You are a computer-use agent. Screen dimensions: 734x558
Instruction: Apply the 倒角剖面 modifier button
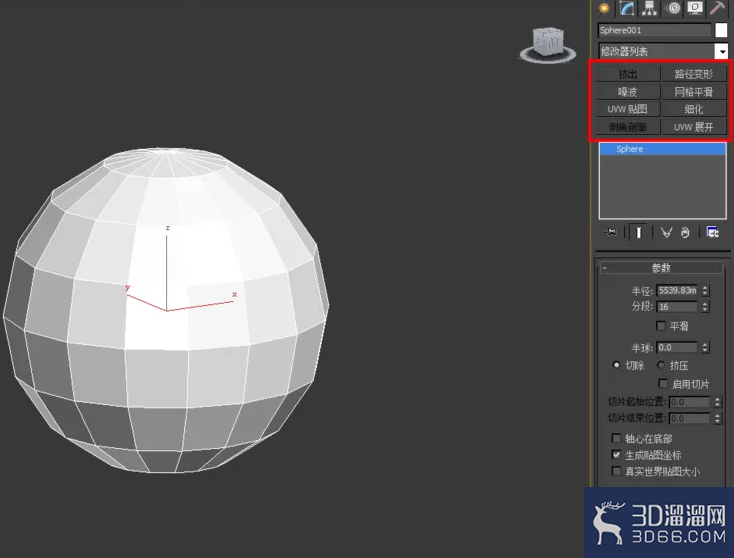pos(628,127)
